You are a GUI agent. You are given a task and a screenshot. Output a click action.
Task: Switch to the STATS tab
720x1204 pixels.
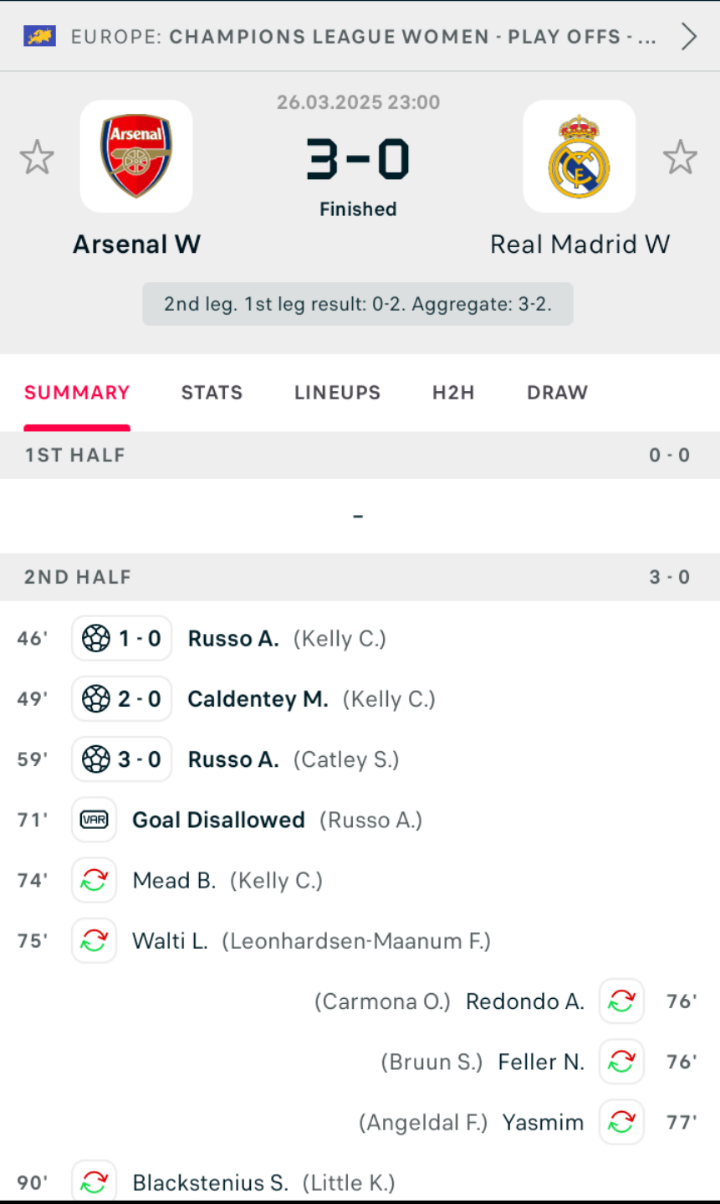tap(212, 393)
